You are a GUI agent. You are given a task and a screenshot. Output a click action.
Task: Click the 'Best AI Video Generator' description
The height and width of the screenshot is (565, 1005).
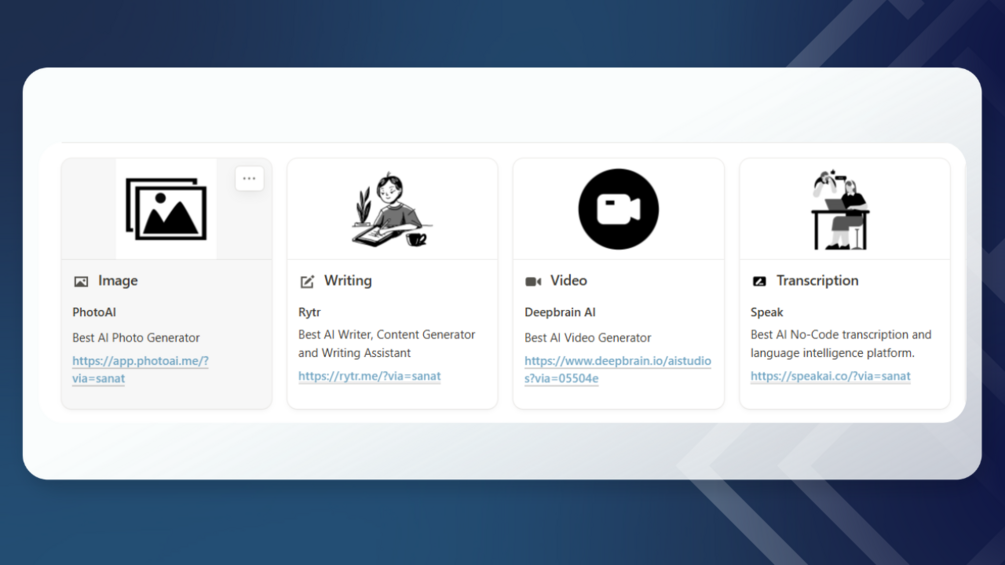coord(588,338)
